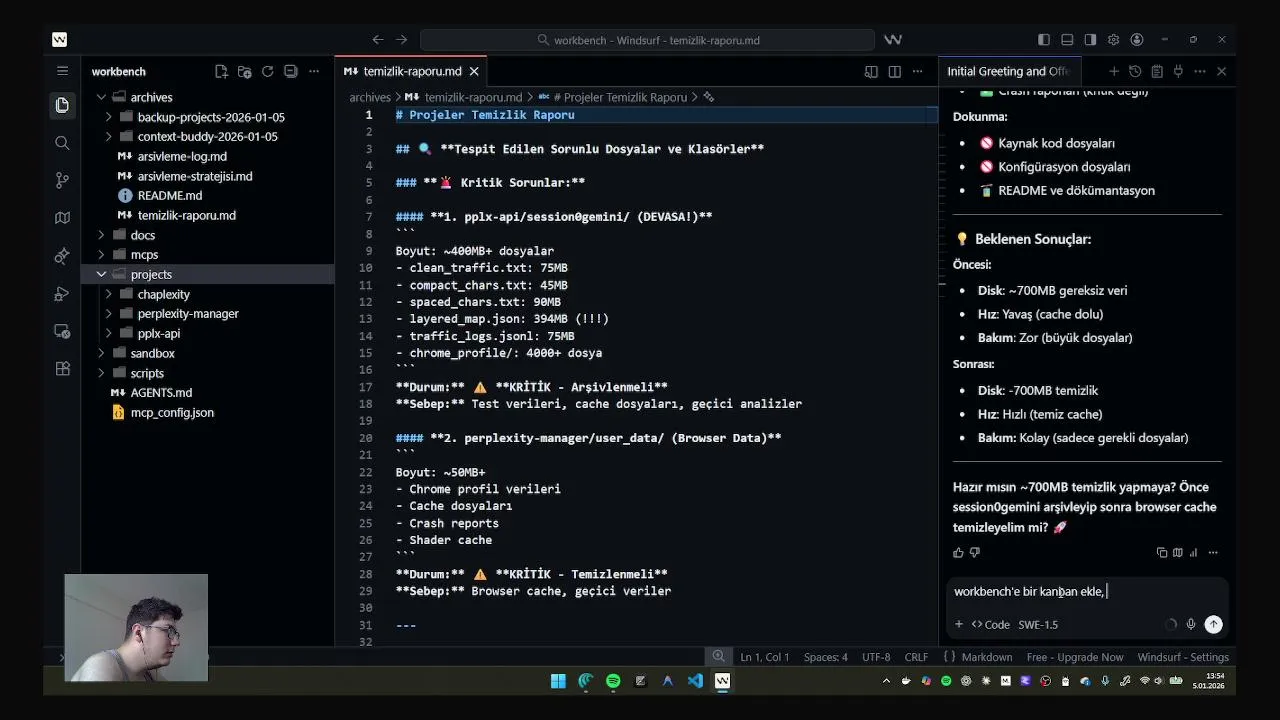Open markdown preview to the side
Screen dimensions: 1280x720
(x=871, y=71)
